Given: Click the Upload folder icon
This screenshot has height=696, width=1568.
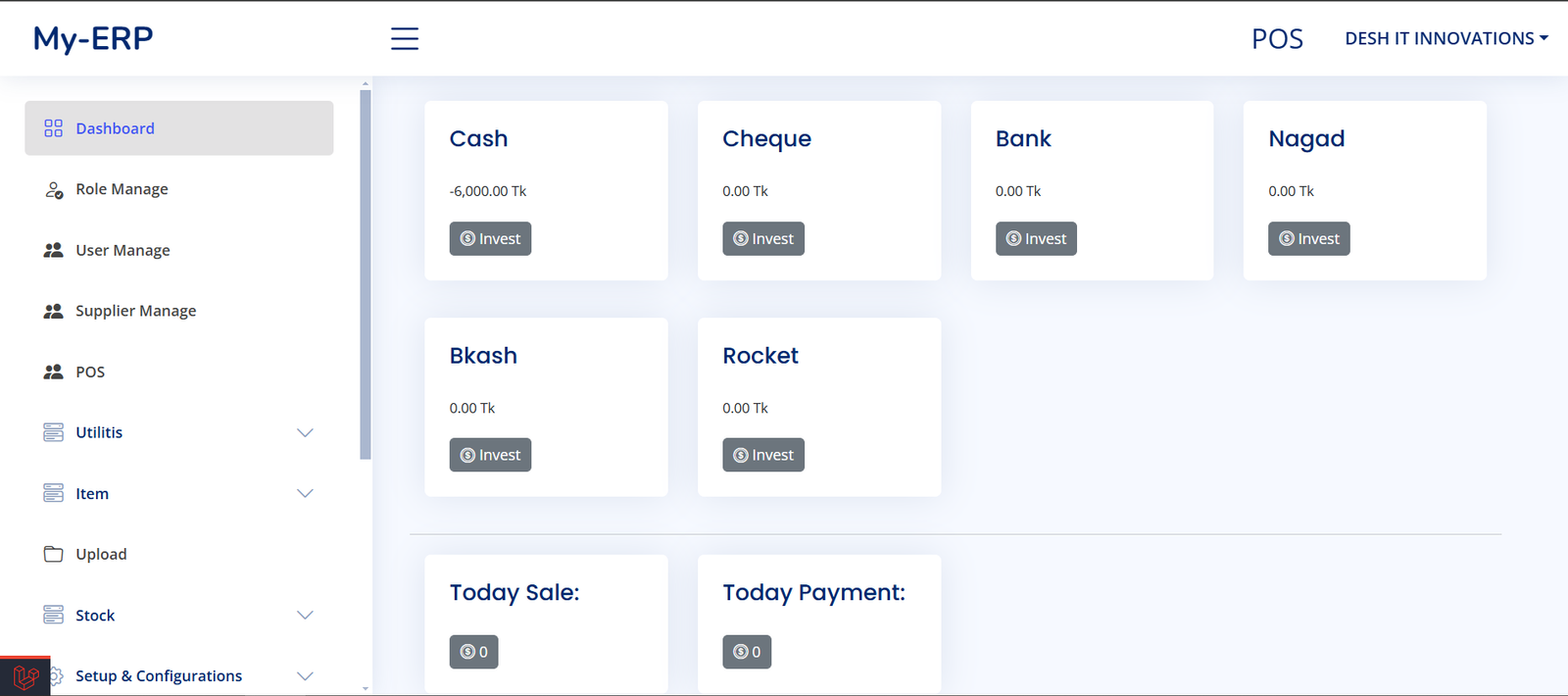Looking at the screenshot, I should coord(53,554).
